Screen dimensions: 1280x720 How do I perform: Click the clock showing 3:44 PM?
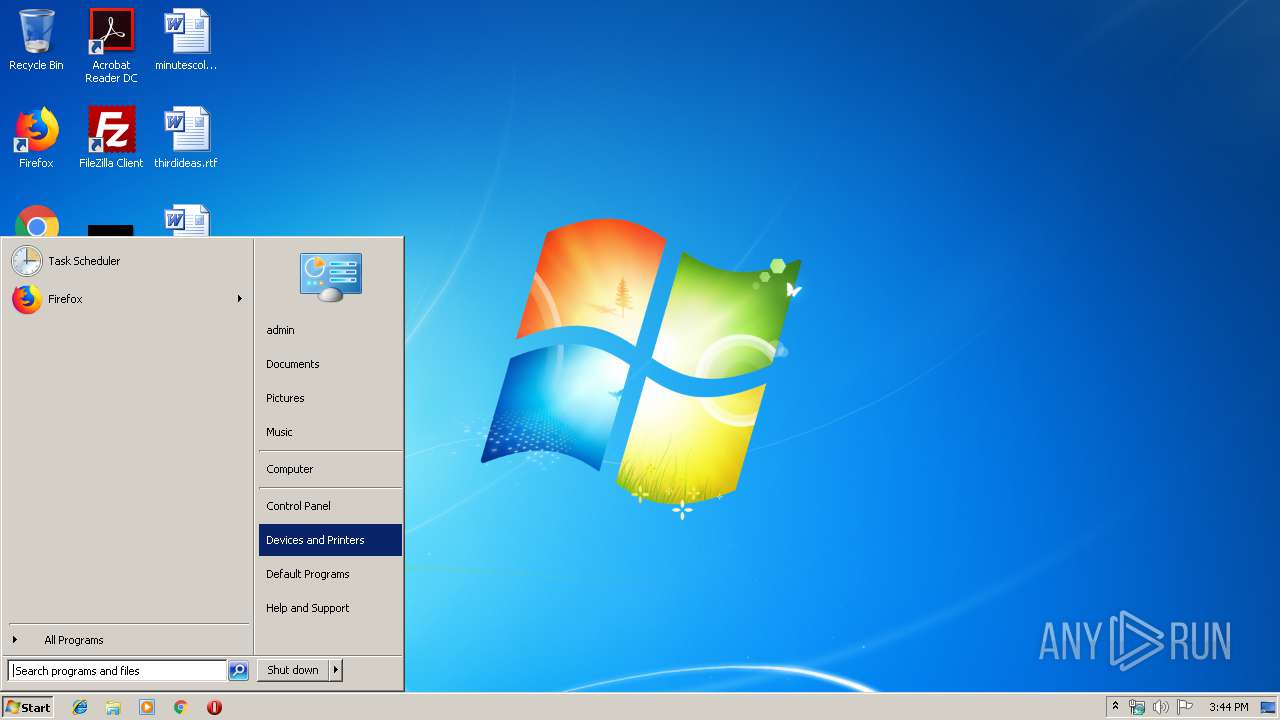(1228, 707)
